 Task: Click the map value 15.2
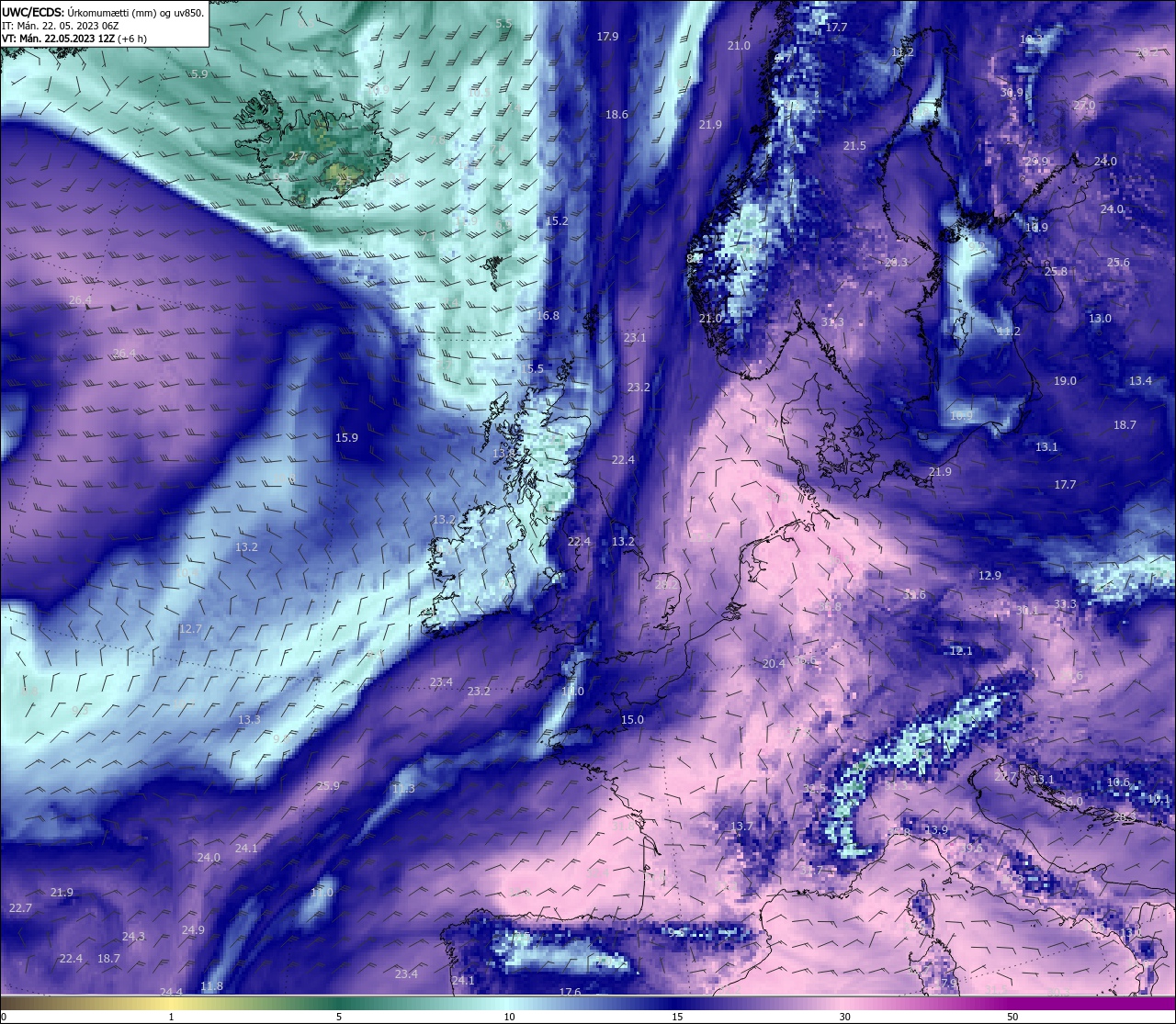557,221
